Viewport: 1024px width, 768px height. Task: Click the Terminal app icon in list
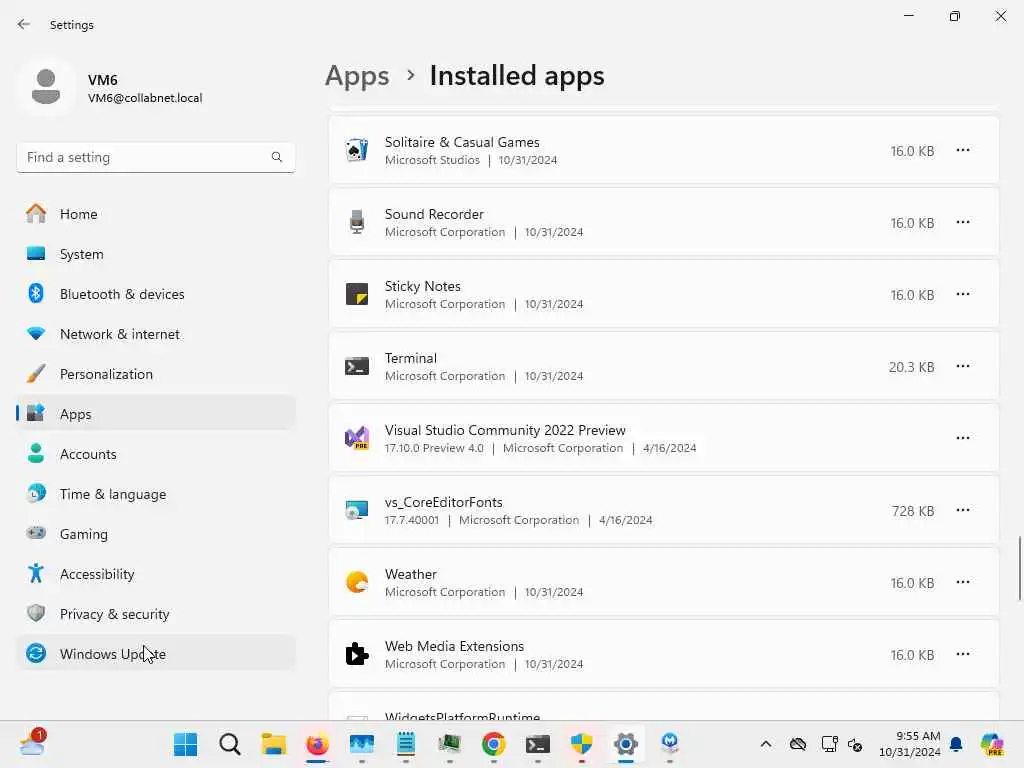(357, 366)
